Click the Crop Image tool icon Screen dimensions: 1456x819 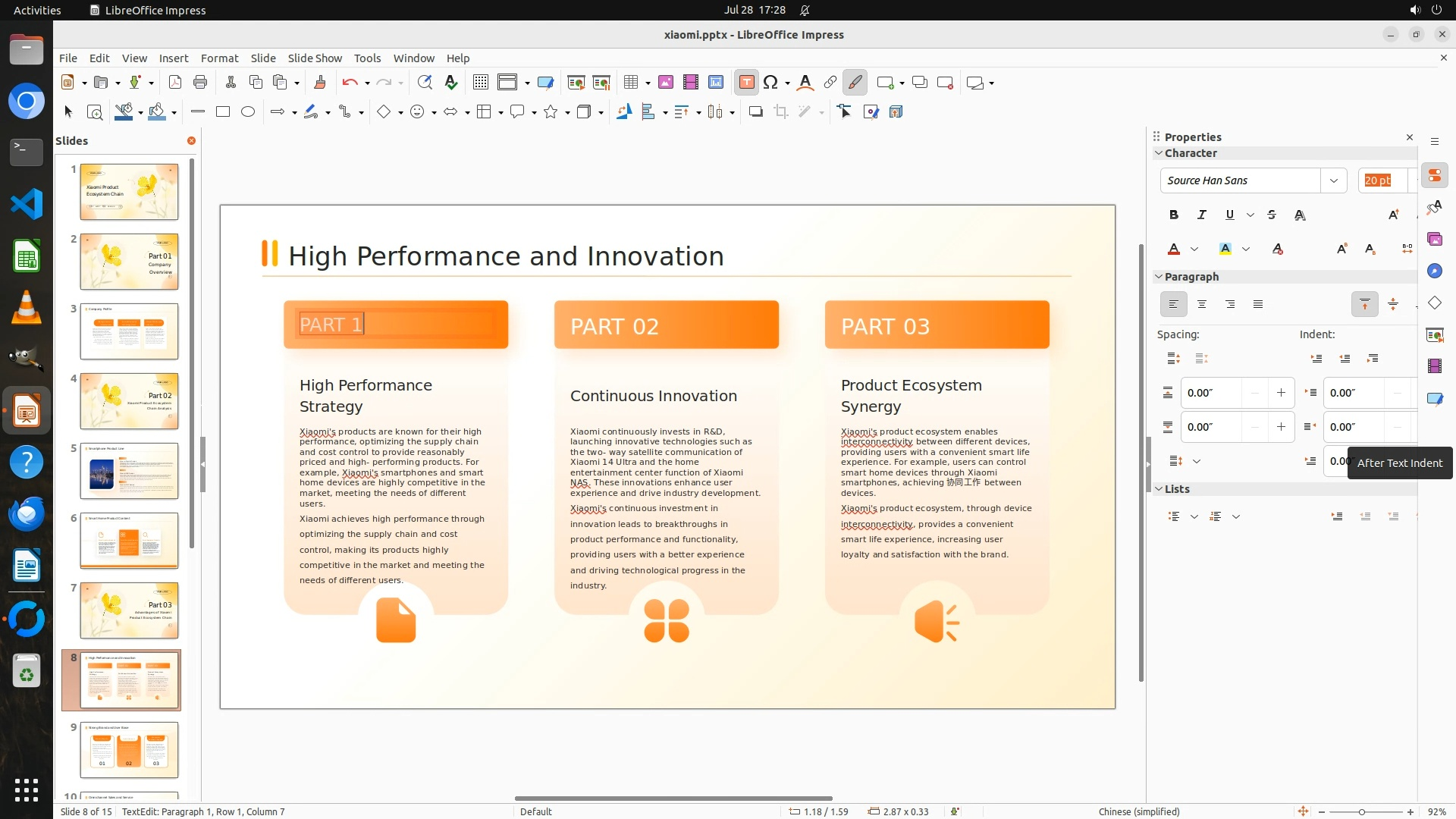(780, 112)
